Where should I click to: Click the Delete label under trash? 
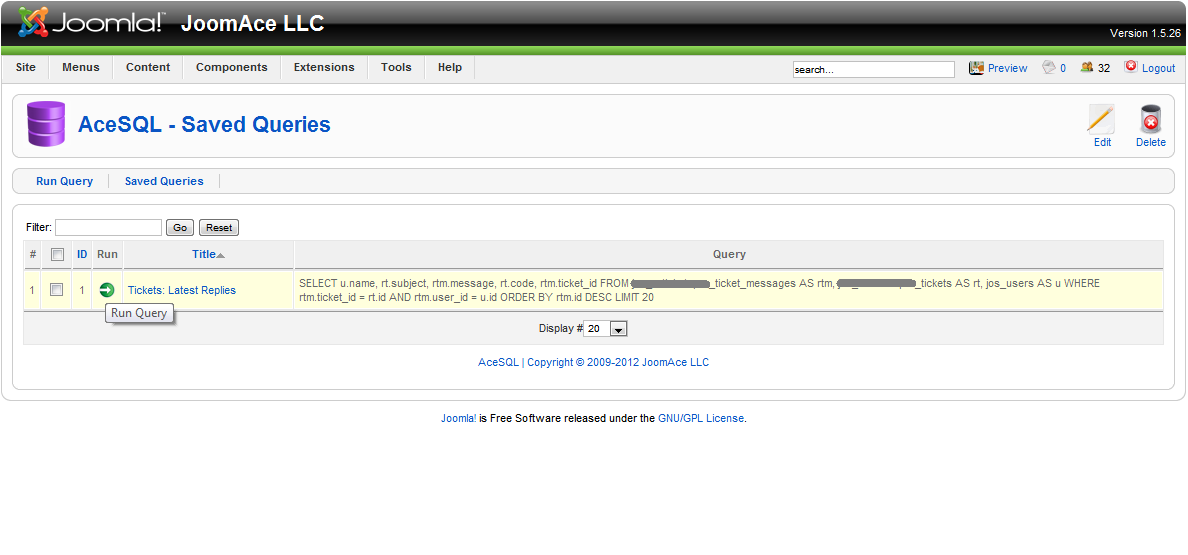[x=1151, y=142]
